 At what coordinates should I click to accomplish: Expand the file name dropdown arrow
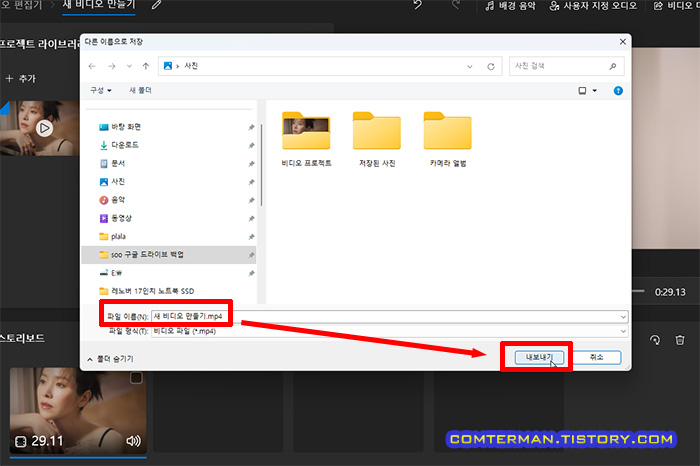click(623, 316)
